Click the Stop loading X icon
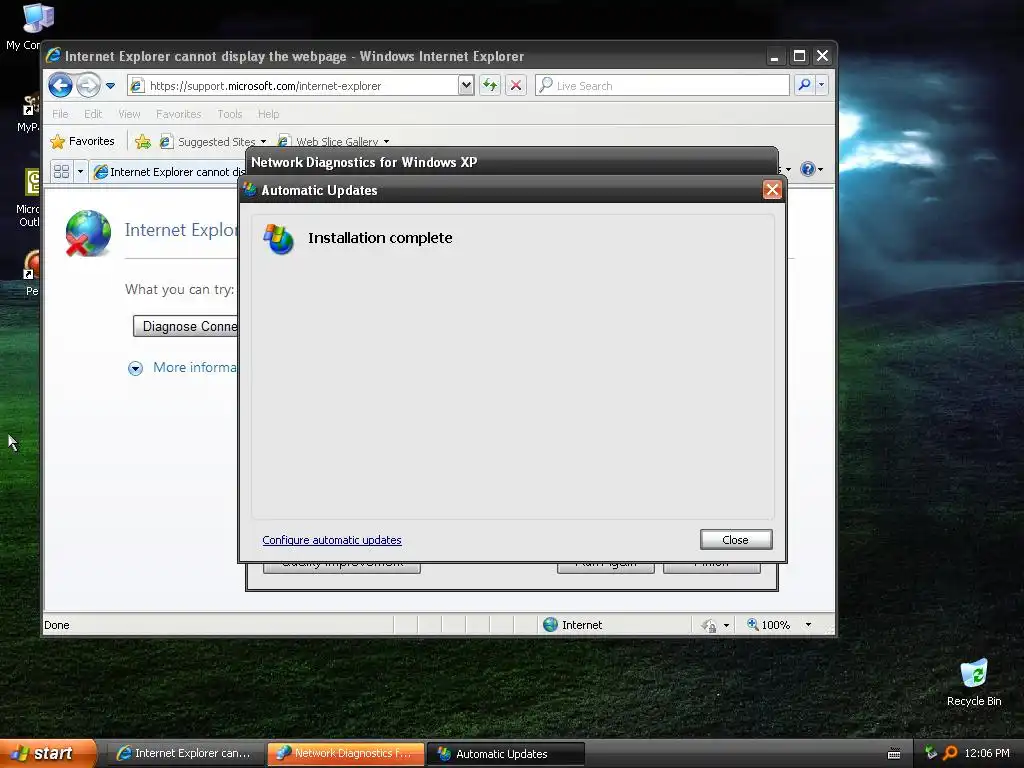This screenshot has width=1024, height=768. point(516,85)
